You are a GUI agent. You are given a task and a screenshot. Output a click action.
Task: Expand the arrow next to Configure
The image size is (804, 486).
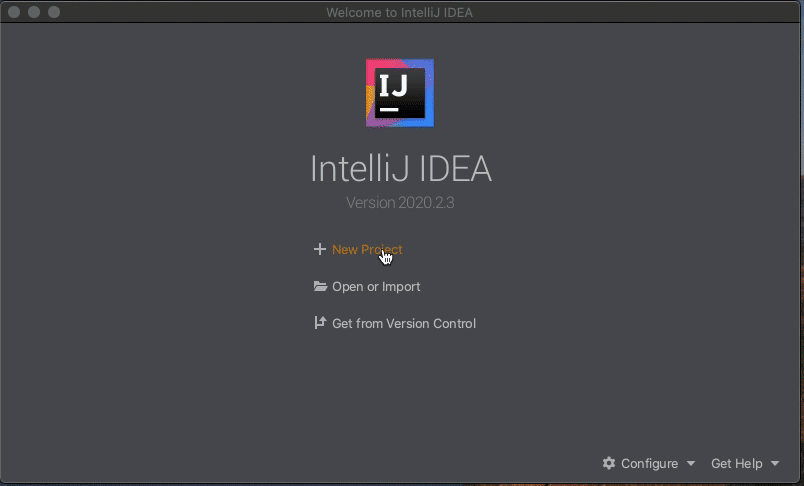point(691,463)
